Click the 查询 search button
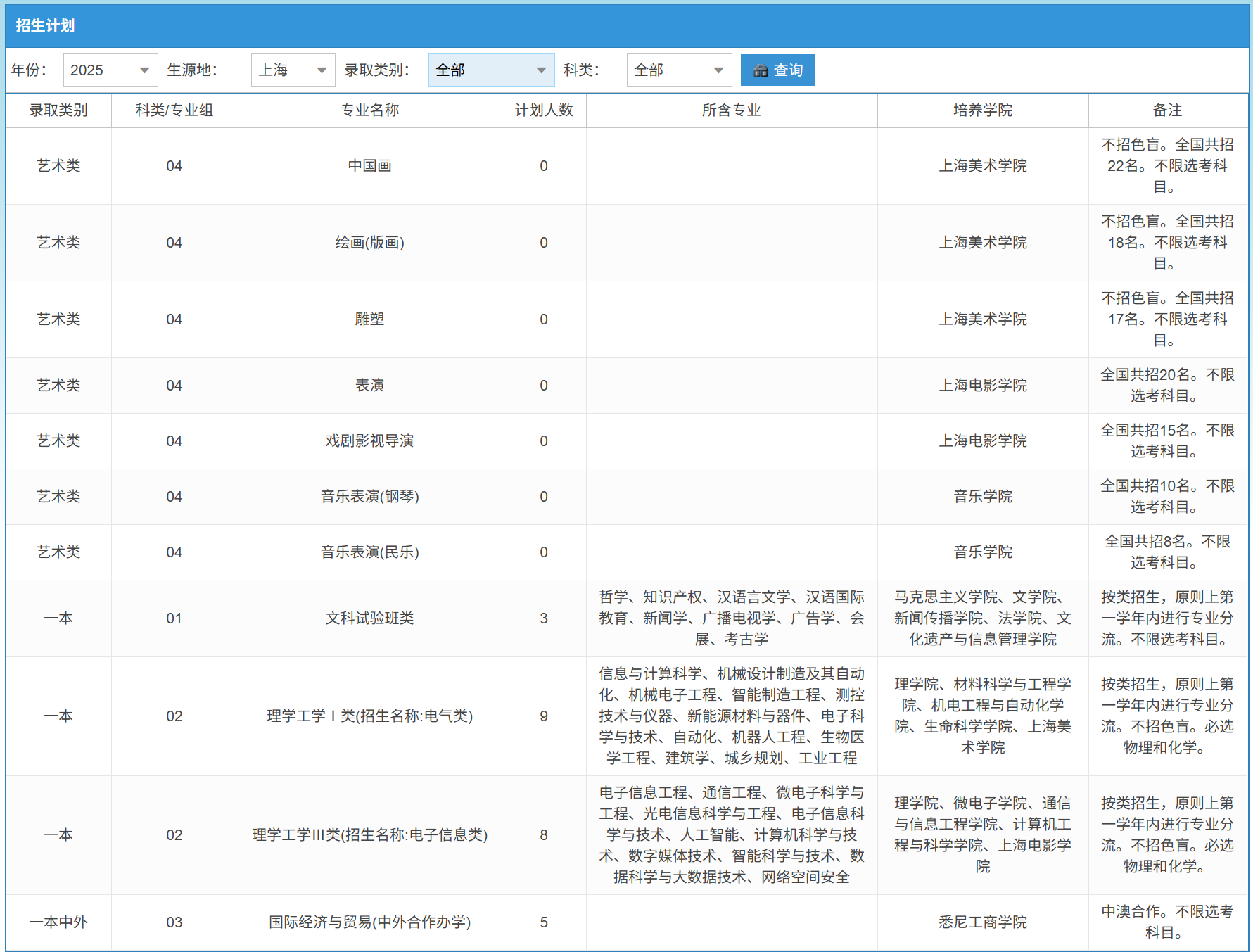Screen dimensions: 1253x952 point(777,70)
